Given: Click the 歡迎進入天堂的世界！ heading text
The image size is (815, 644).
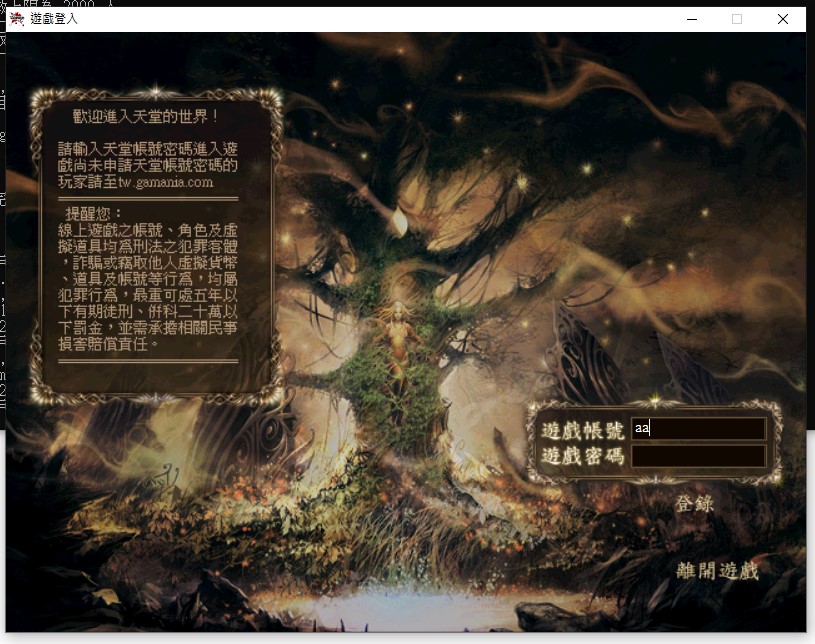Looking at the screenshot, I should click(x=146, y=116).
